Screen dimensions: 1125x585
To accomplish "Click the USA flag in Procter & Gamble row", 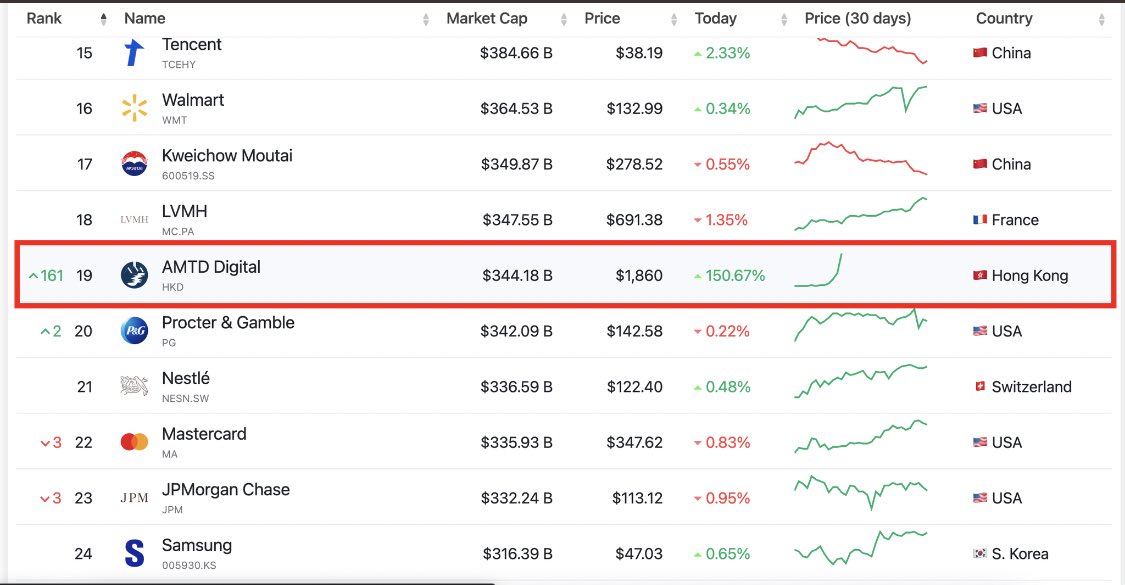I will tap(979, 331).
